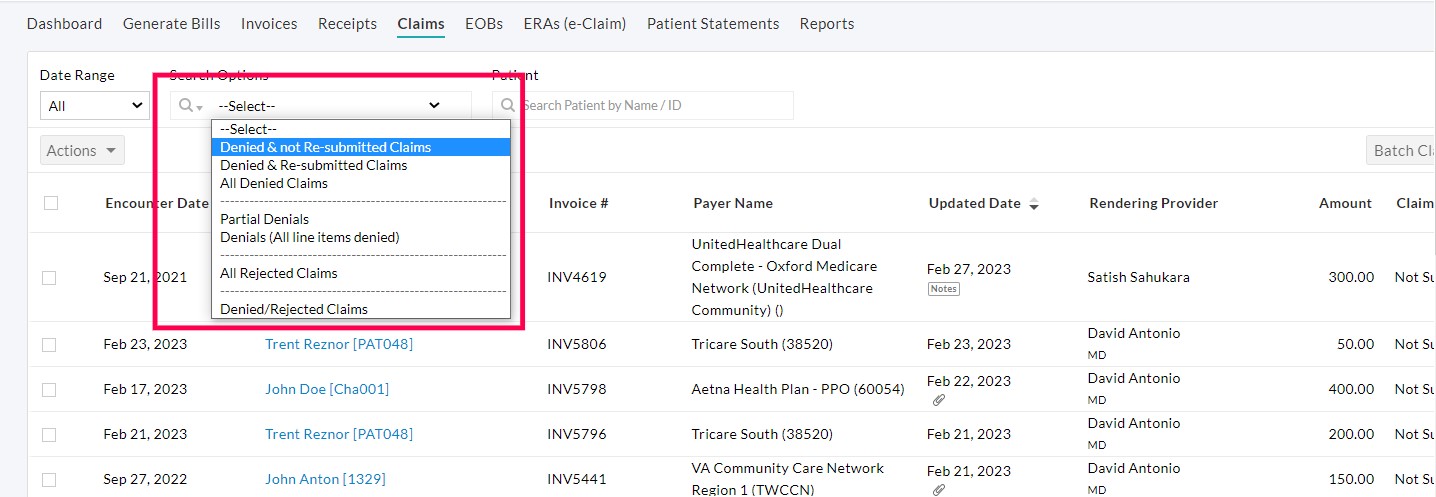Select the checkbox for the Feb 17, 2023 row
Viewport: 1436px width, 497px height.
tap(49, 390)
